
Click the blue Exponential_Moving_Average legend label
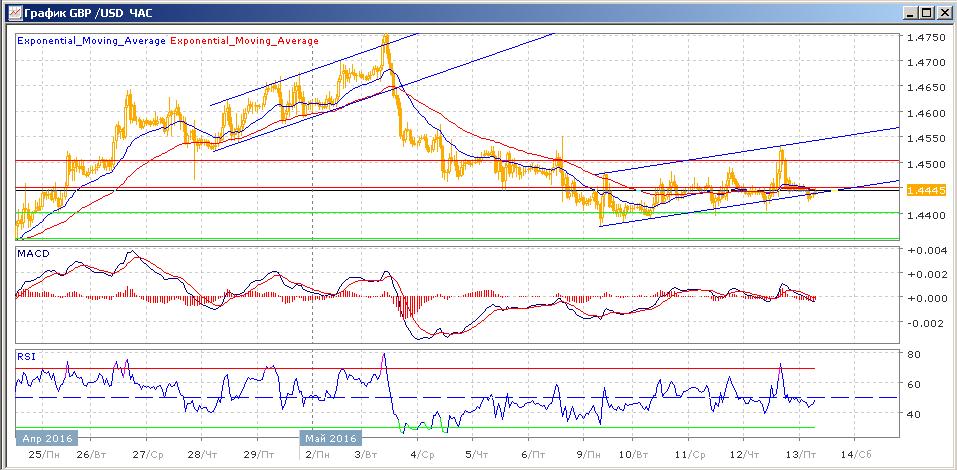(x=91, y=41)
